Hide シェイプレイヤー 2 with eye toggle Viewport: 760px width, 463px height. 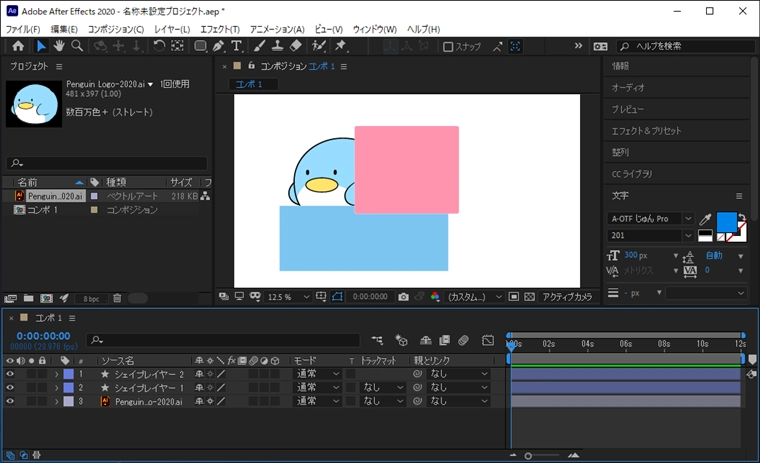tap(10, 374)
